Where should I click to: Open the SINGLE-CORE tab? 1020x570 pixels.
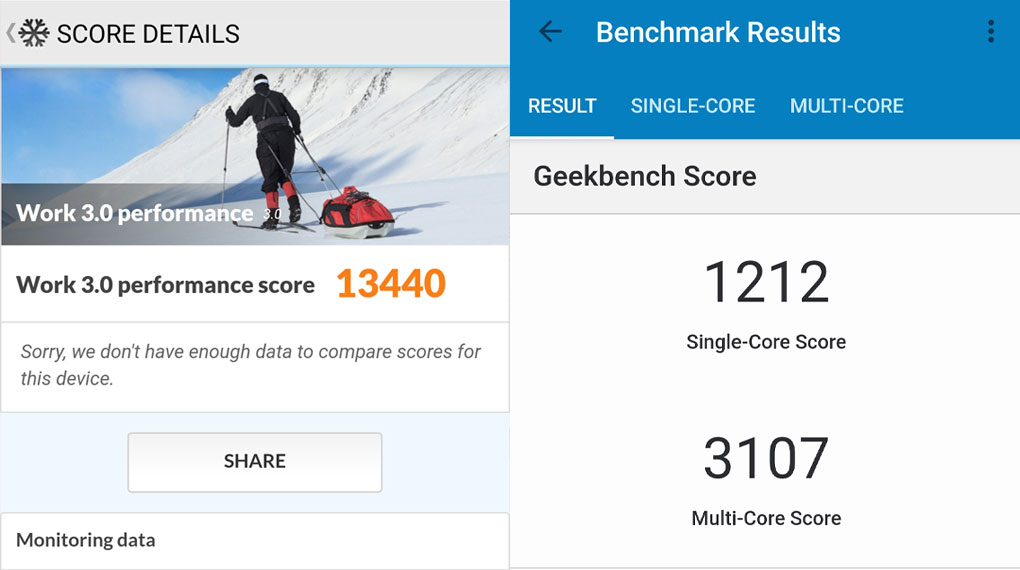click(693, 106)
